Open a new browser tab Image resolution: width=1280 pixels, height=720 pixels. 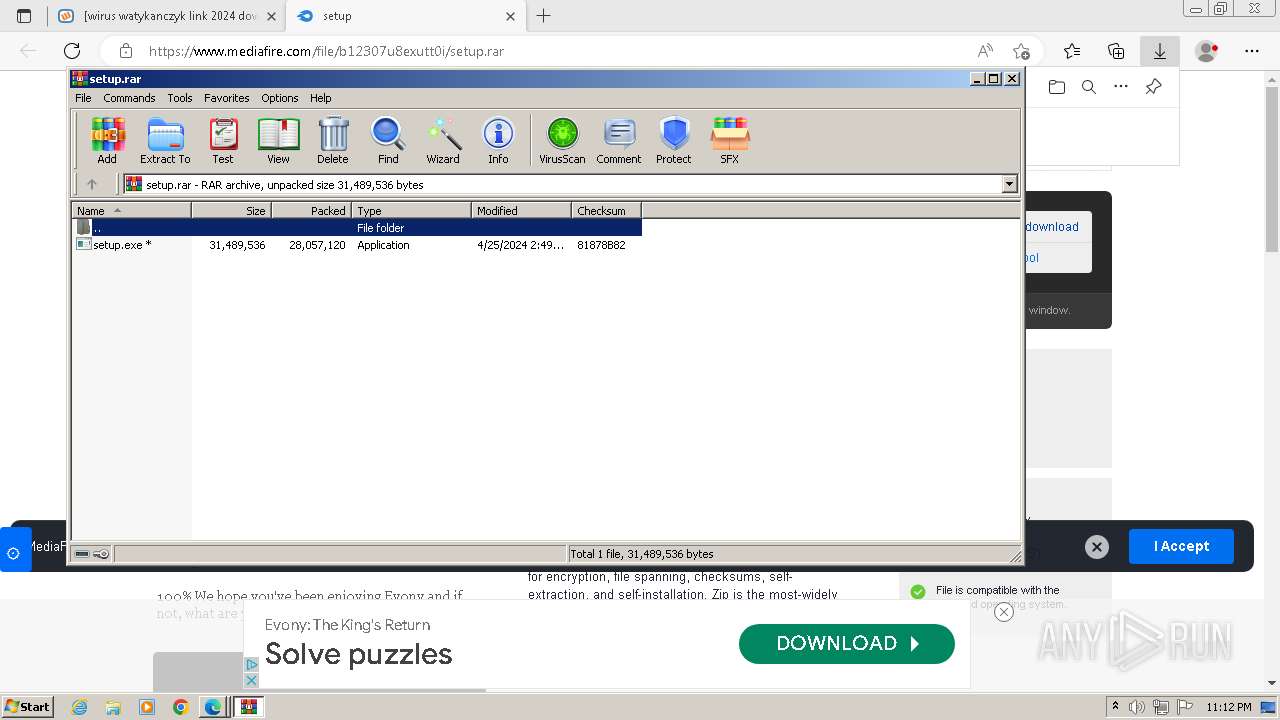(543, 16)
